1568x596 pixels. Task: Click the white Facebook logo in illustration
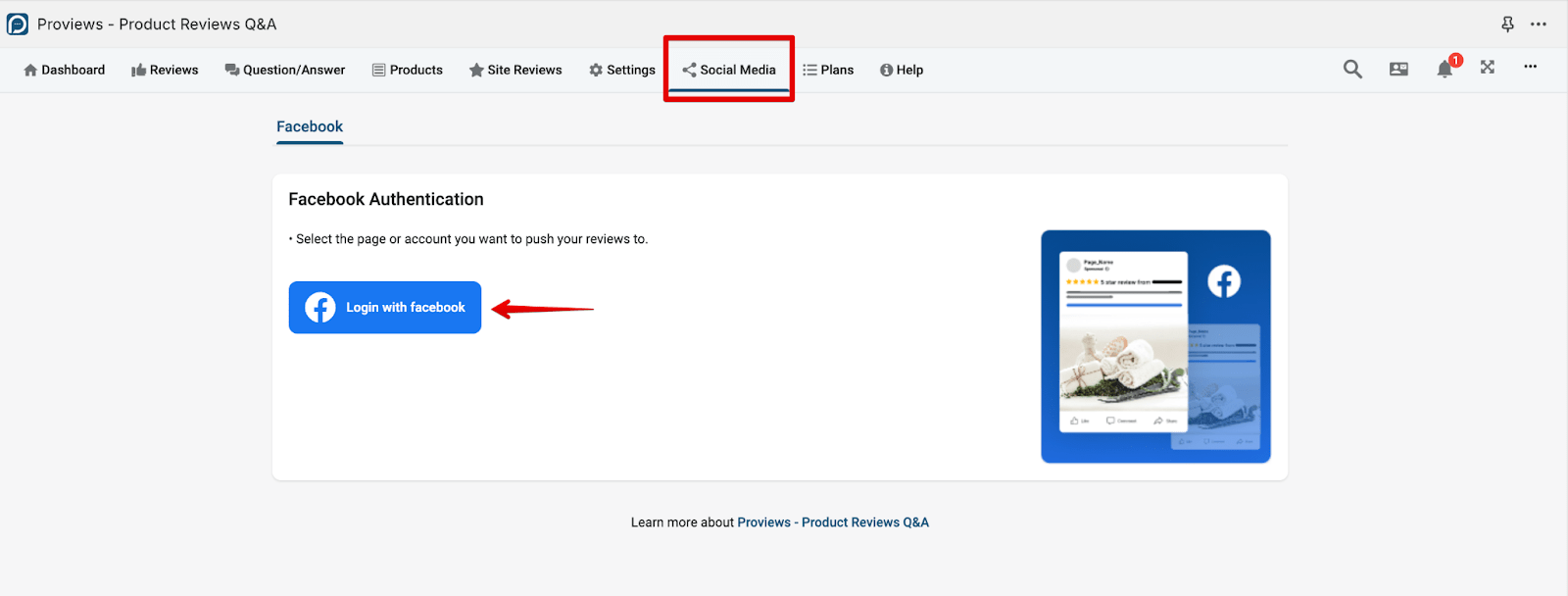(x=1224, y=281)
